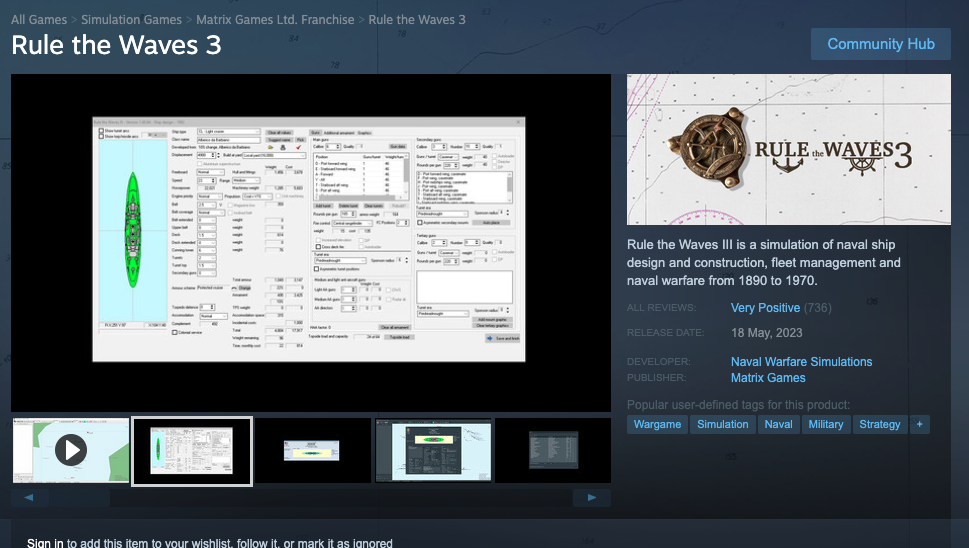Select the third small ship profile thumbnail

[313, 450]
